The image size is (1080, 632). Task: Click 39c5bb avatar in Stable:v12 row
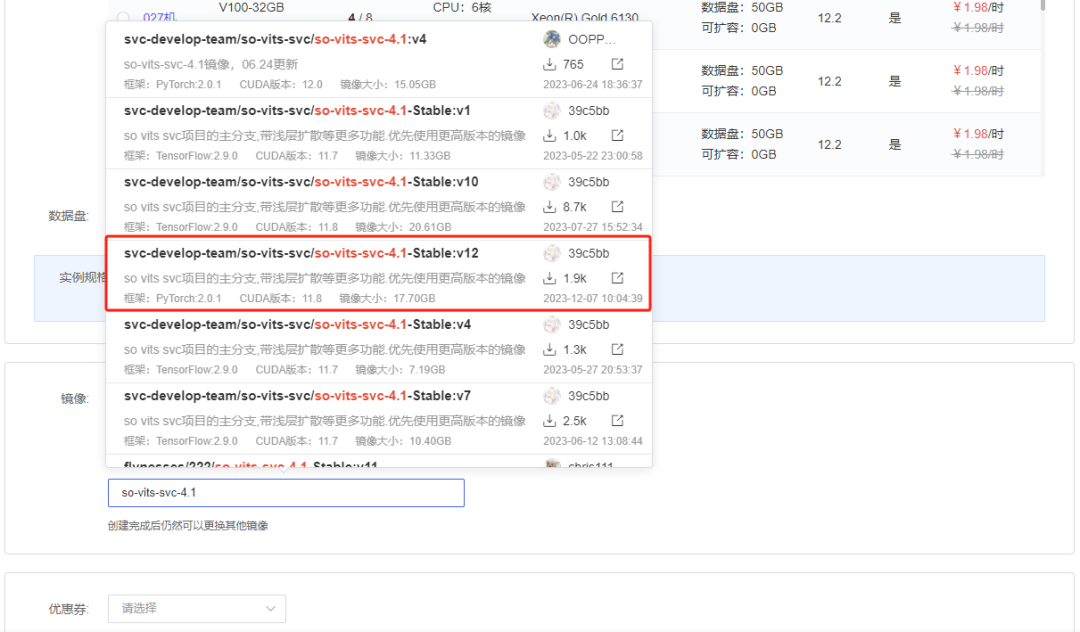click(x=552, y=253)
